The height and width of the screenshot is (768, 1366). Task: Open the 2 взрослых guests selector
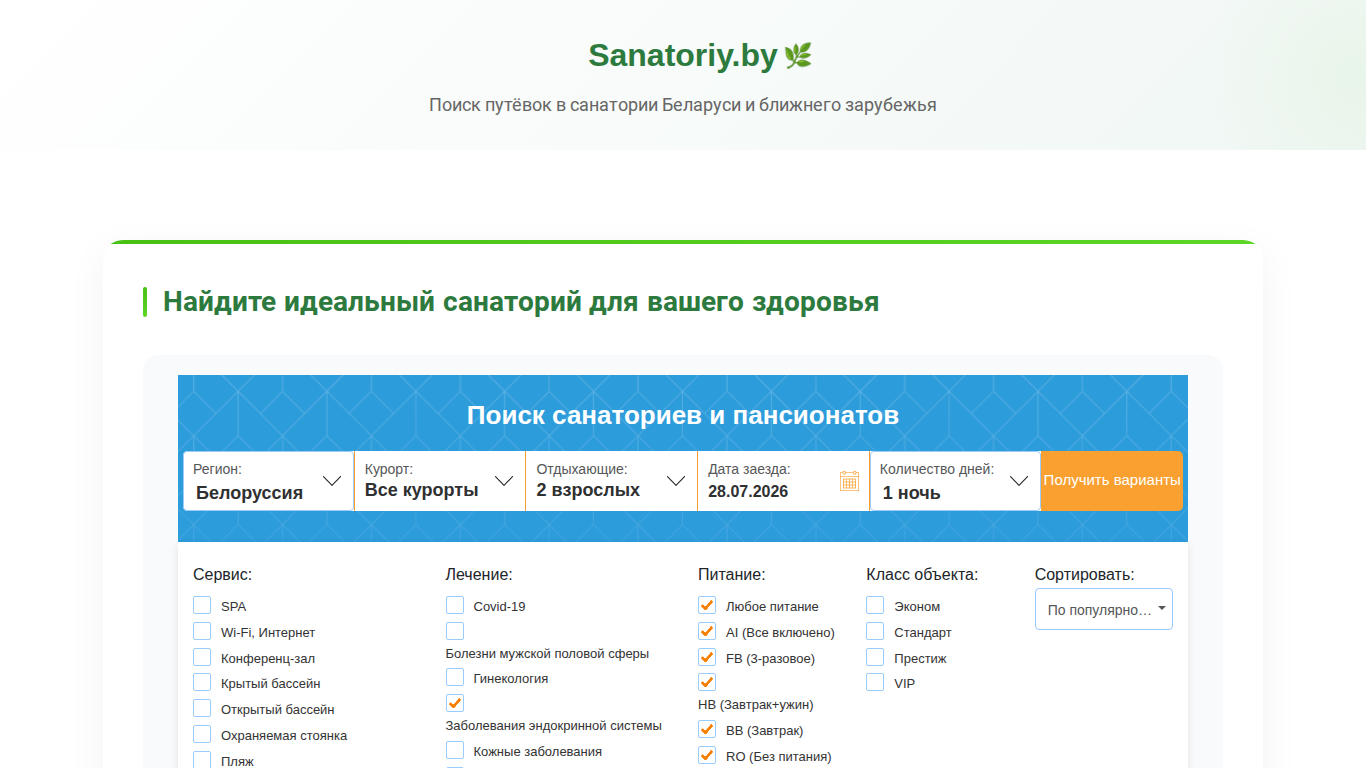[612, 481]
